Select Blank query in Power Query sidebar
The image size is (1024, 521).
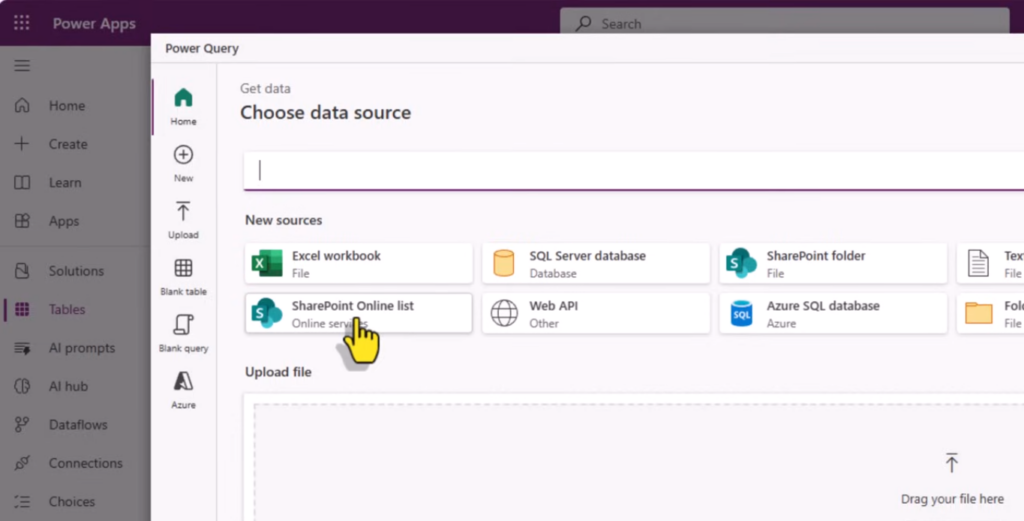coord(184,334)
